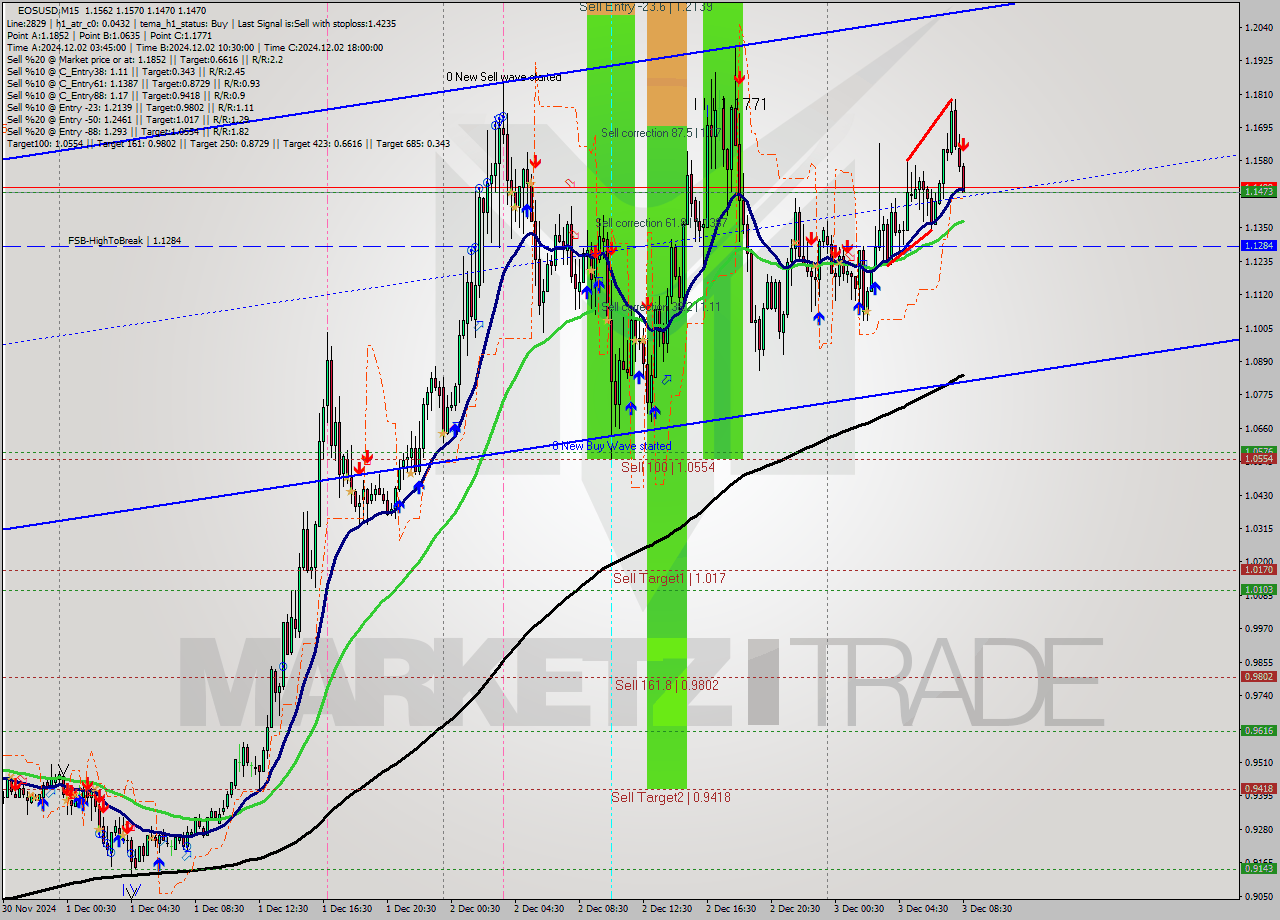Screen dimensions: 1280x920
Task: Click the '3 Dec 04:30' time axis label
Action: point(922,909)
